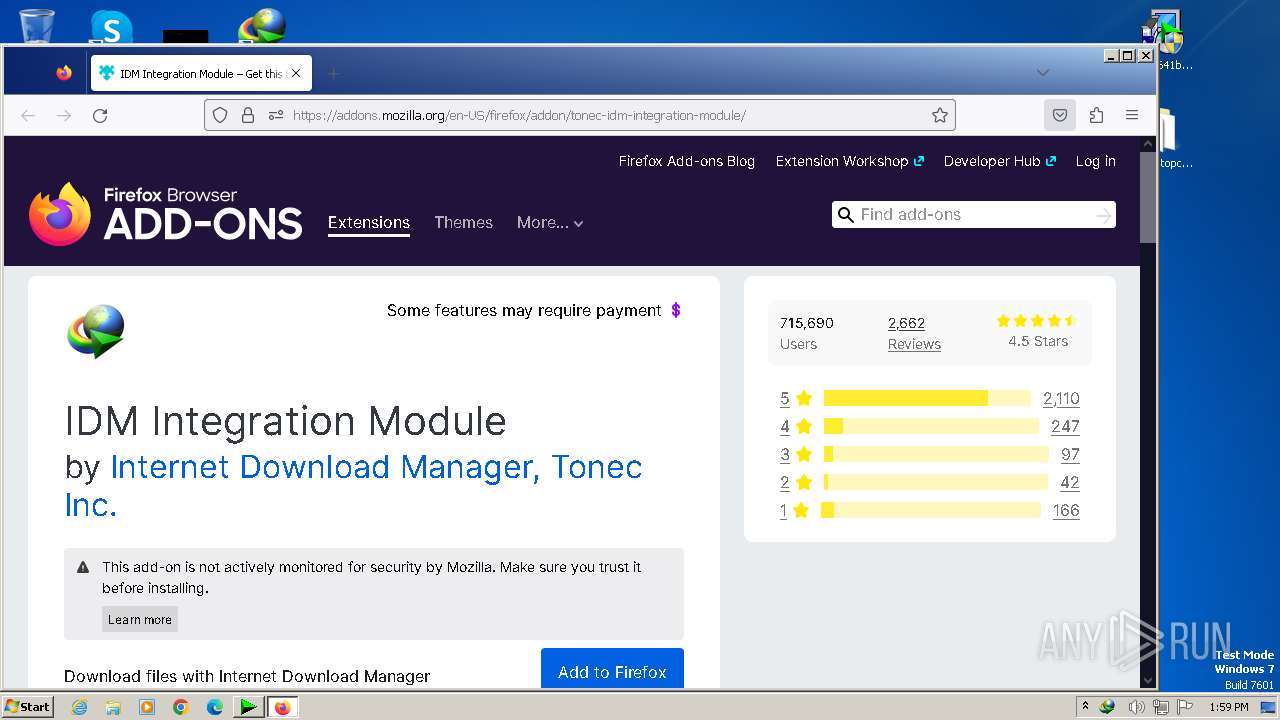The width and height of the screenshot is (1280, 720).
Task: Open the Windows Start menu
Action: coord(27,707)
